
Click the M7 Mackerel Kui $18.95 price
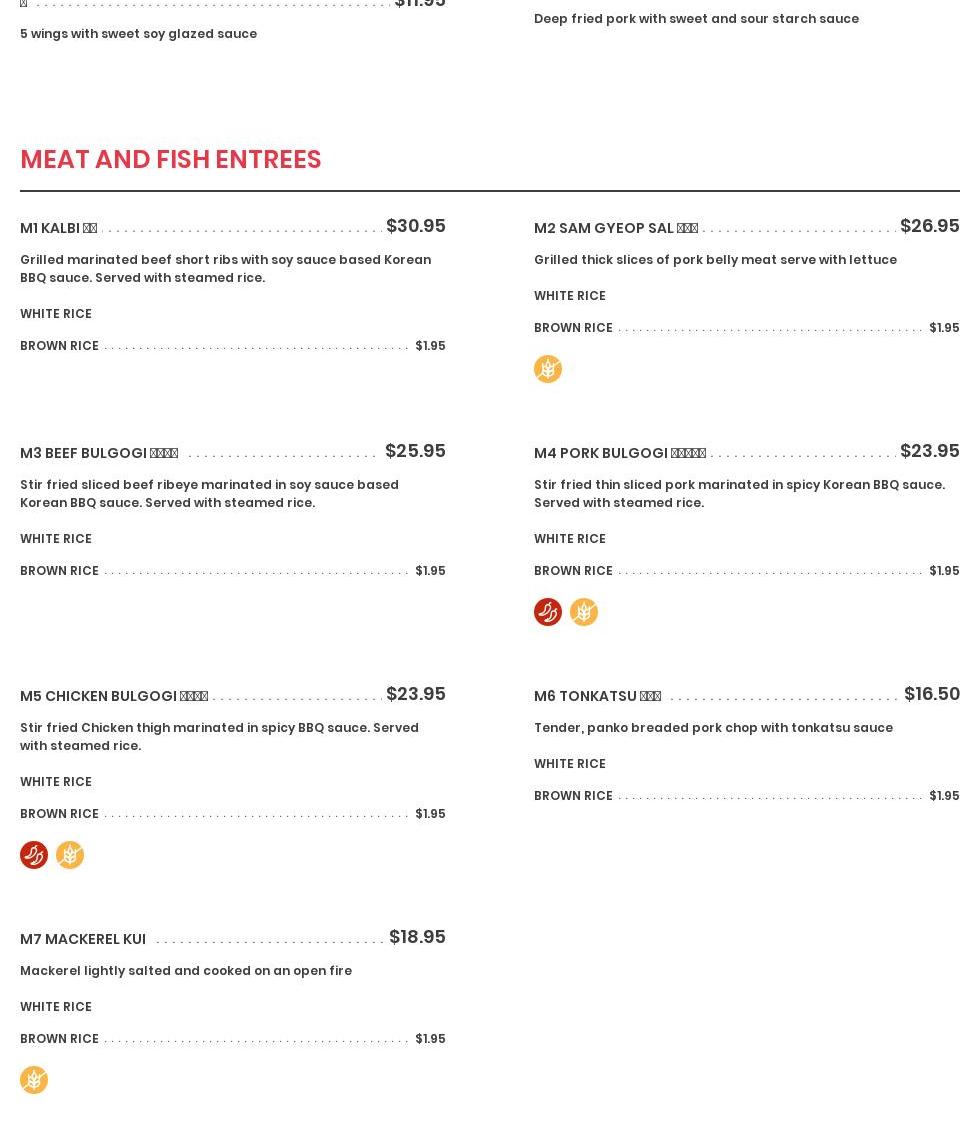pyautogui.click(x=417, y=937)
